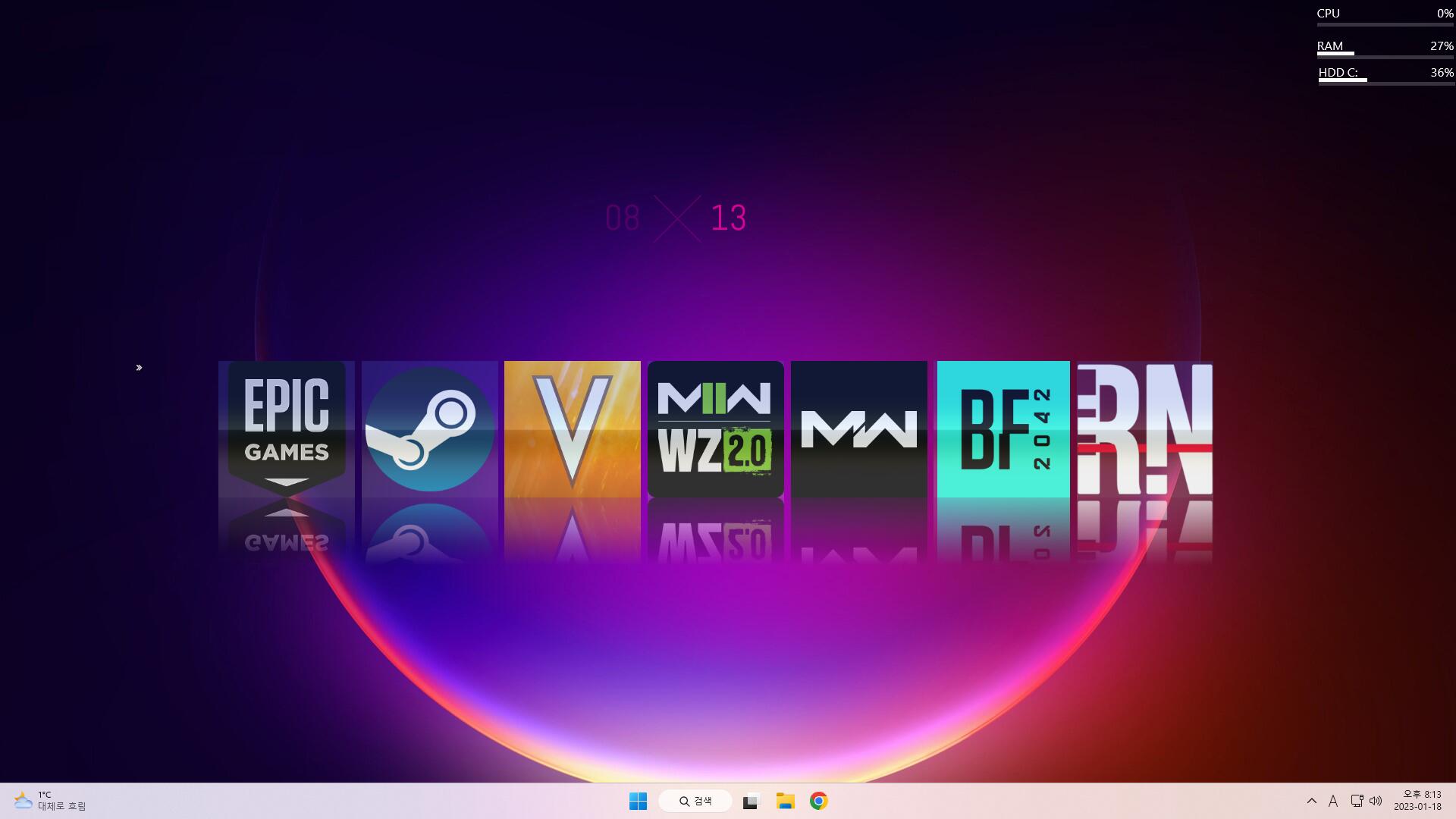Open the volume speaker tray icon
Viewport: 1456px width, 819px height.
(1376, 801)
